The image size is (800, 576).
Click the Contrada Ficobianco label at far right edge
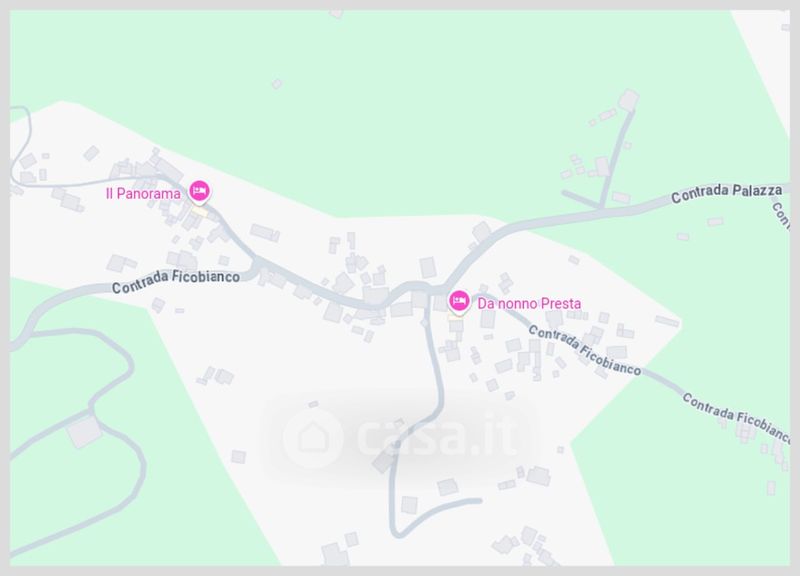point(737,417)
